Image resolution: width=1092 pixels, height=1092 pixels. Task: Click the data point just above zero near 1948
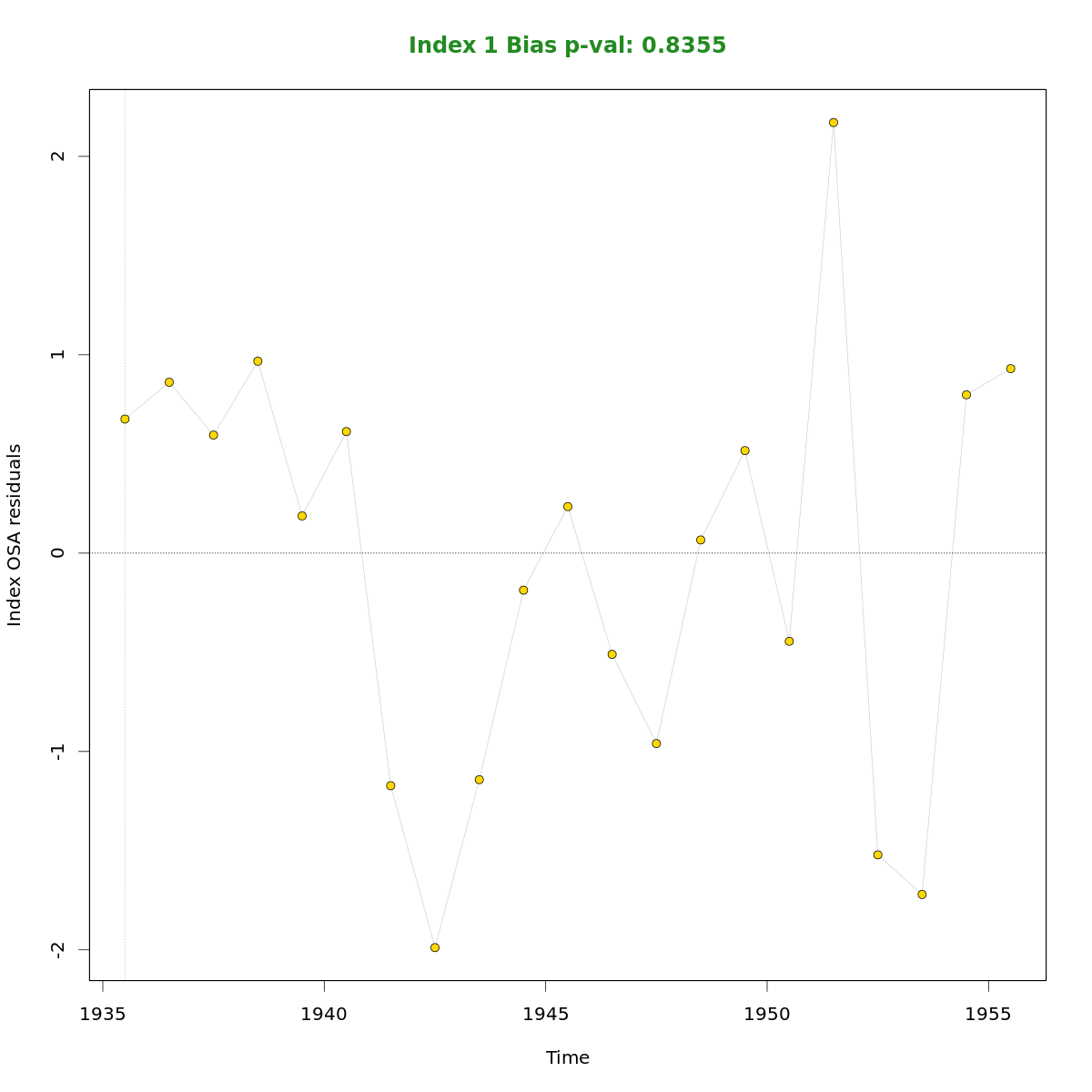701,540
